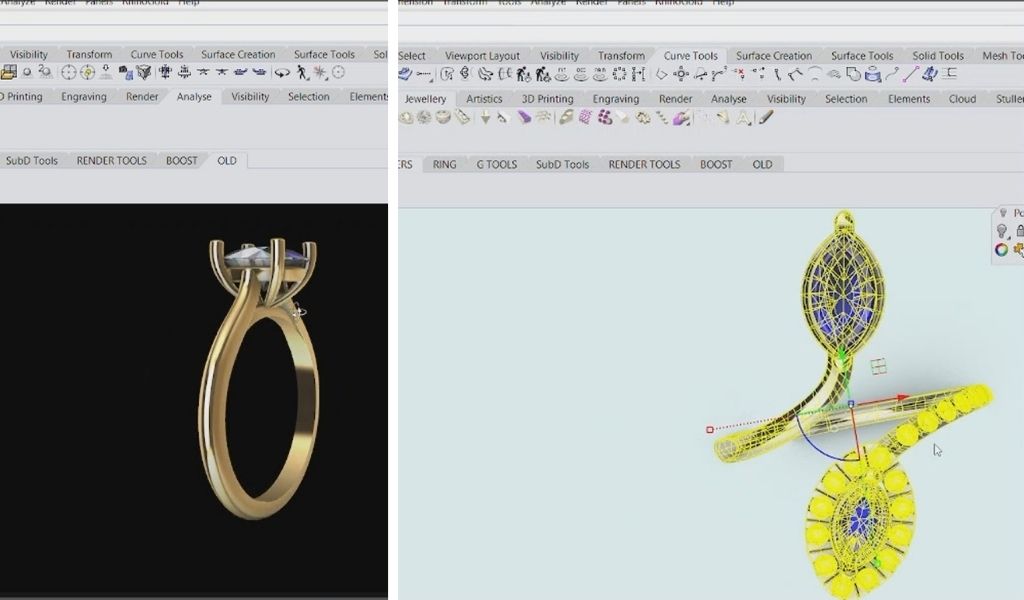1024x600 pixels.
Task: Switch to the G TOOLS tab
Action: pos(496,165)
